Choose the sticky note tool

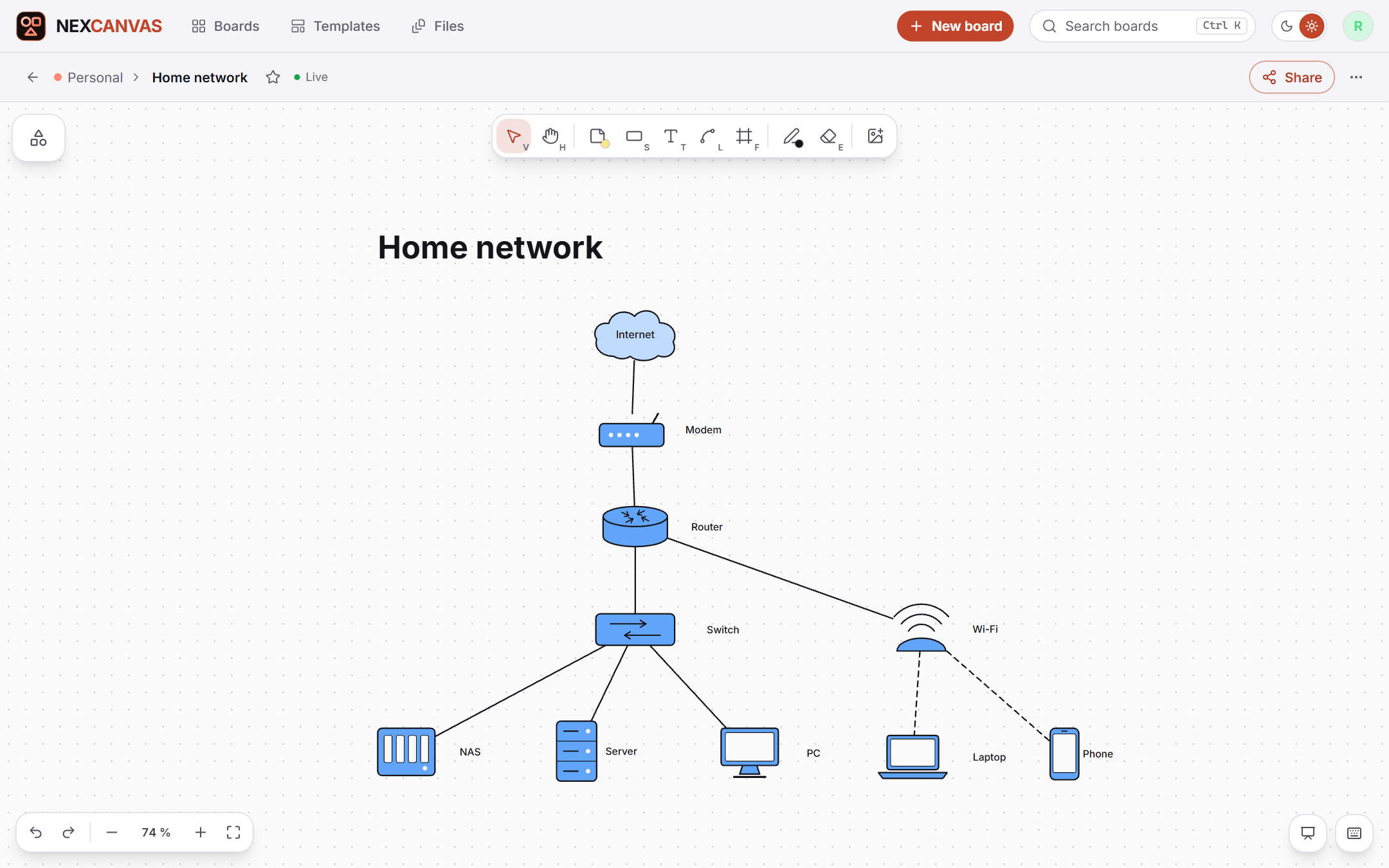coord(599,136)
